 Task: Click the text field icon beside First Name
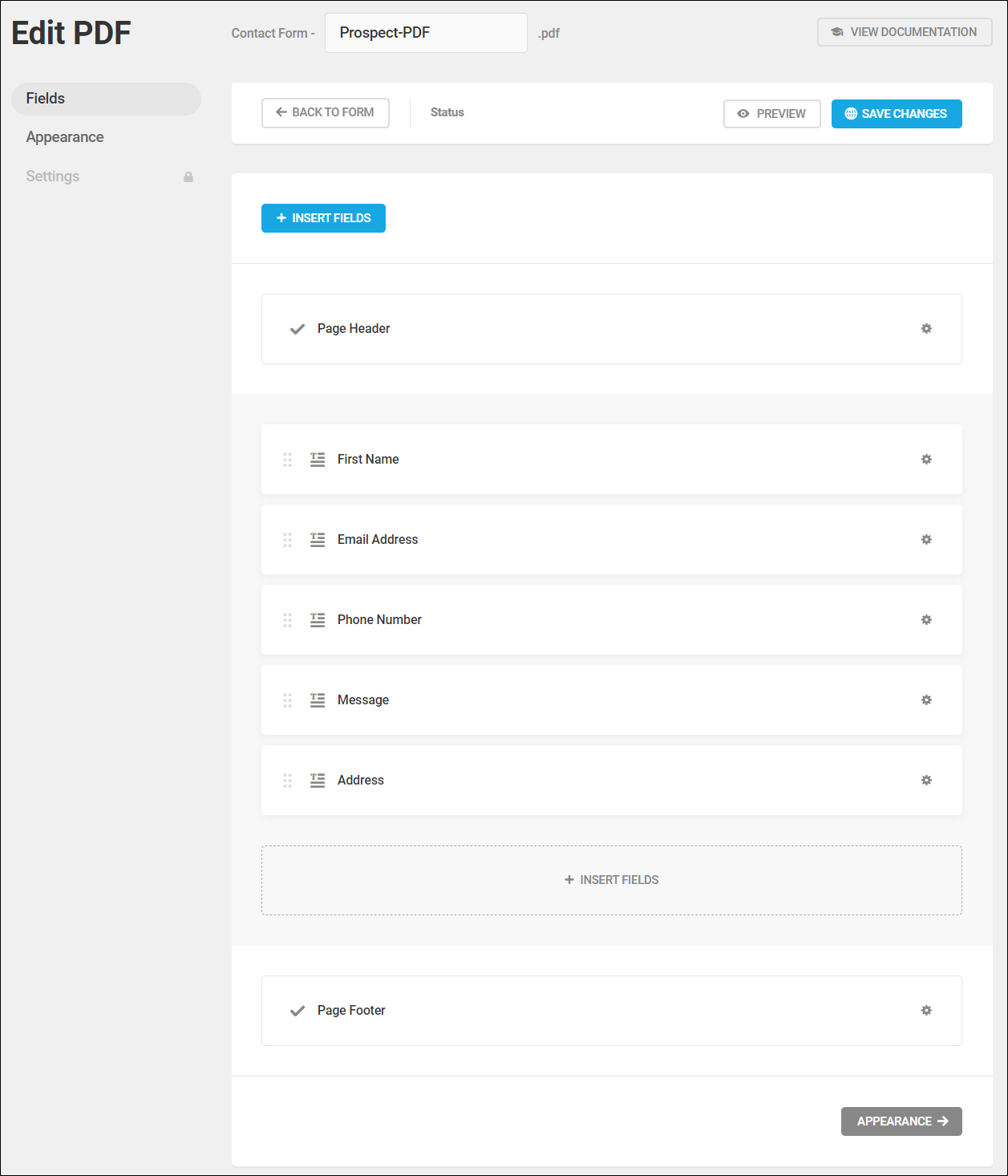(x=318, y=460)
